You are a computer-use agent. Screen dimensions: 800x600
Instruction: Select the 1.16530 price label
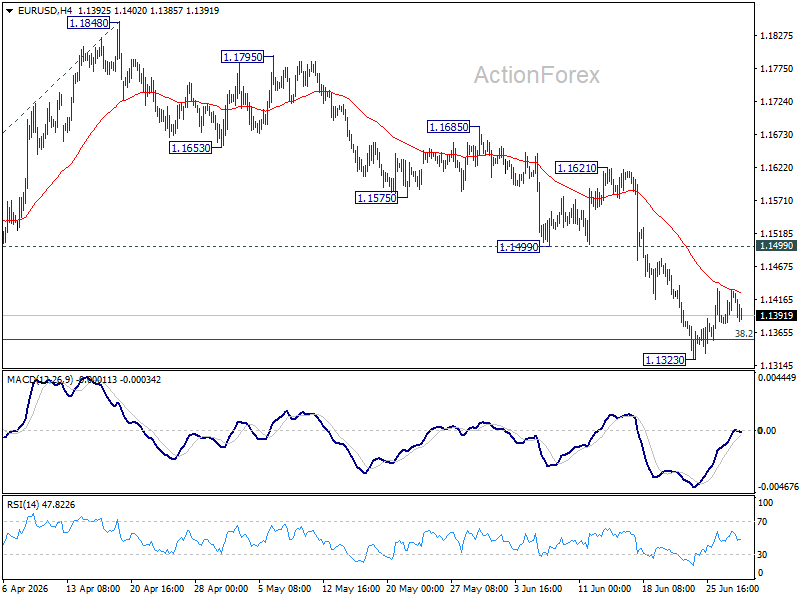coord(190,148)
